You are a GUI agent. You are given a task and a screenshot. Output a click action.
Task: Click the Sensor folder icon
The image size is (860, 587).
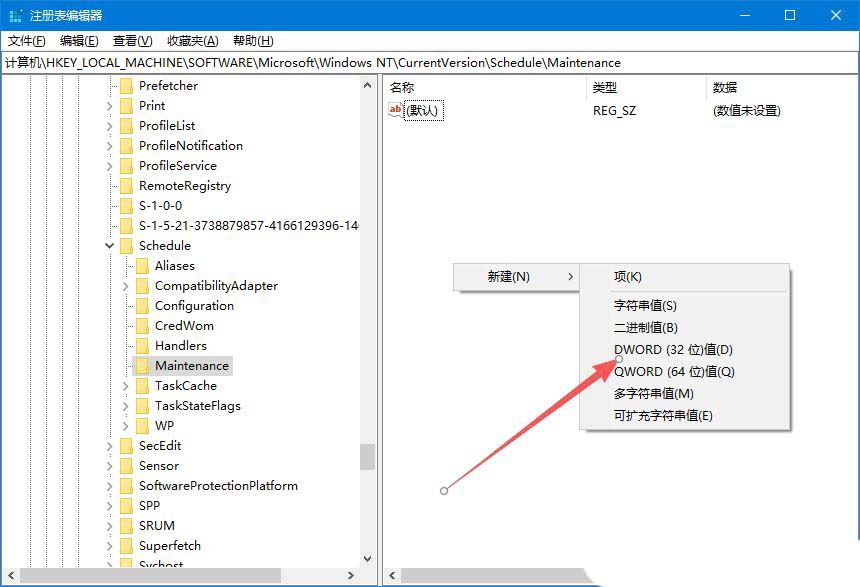(126, 466)
